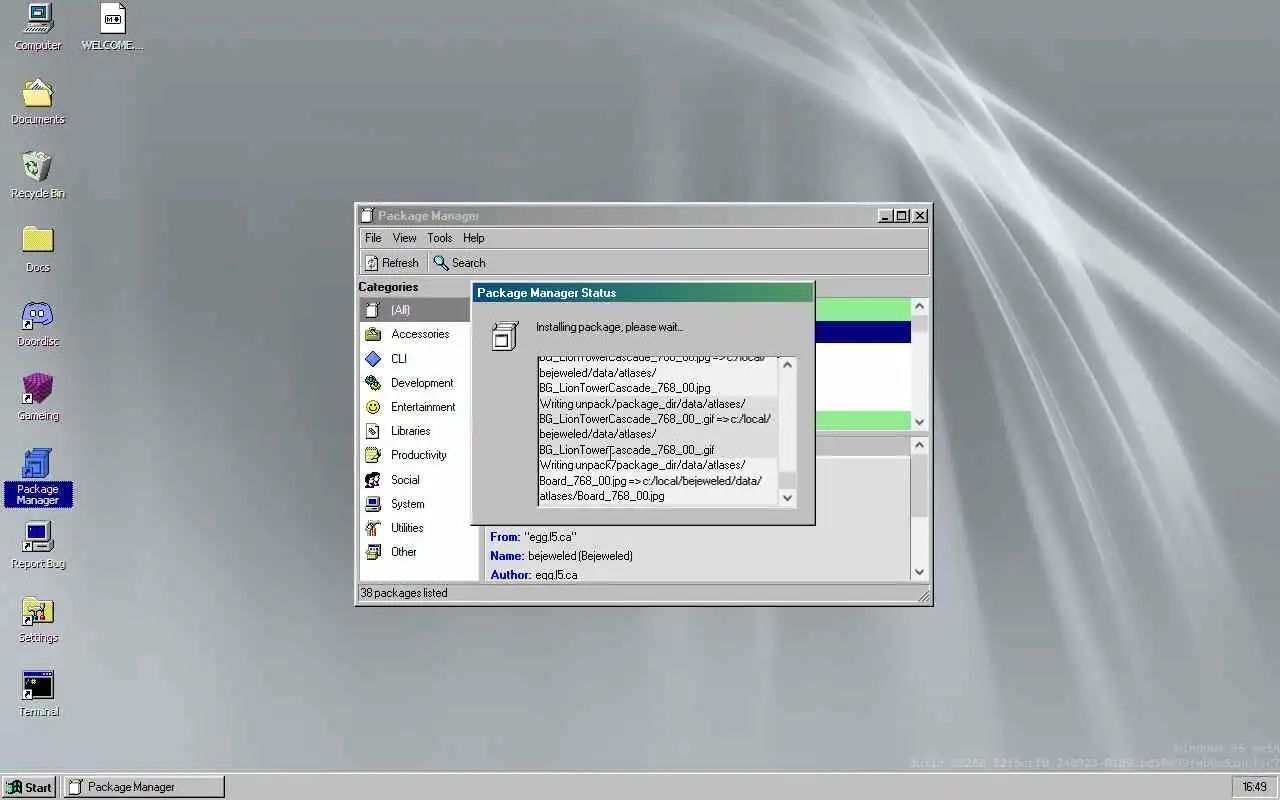Click package list scroll down arrow
Viewport: 1280px width, 800px height.
pos(920,422)
